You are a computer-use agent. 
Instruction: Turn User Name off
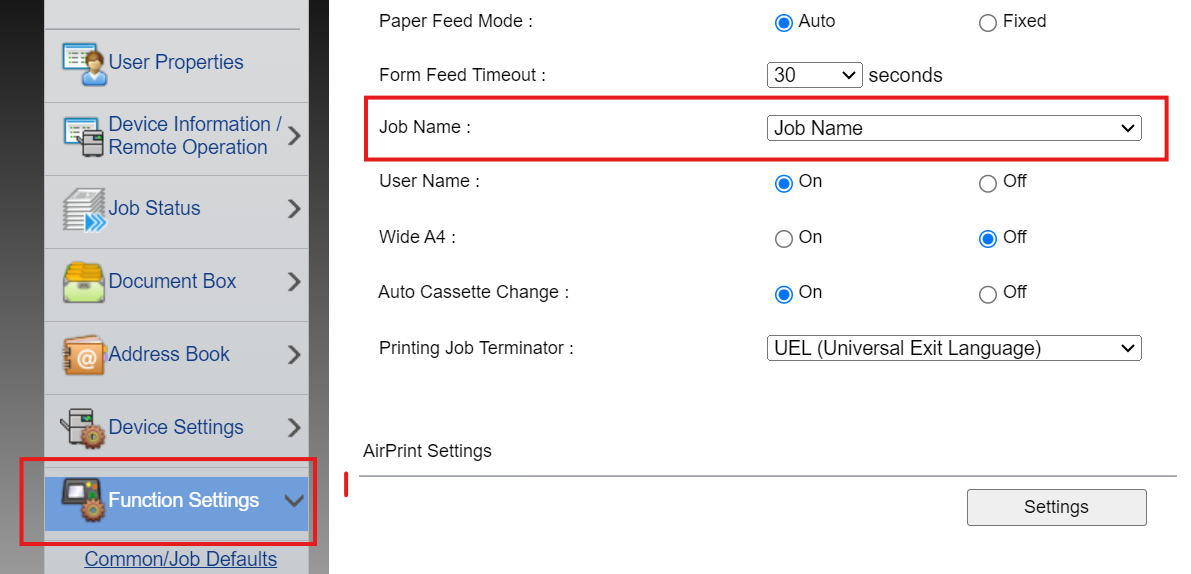point(988,183)
